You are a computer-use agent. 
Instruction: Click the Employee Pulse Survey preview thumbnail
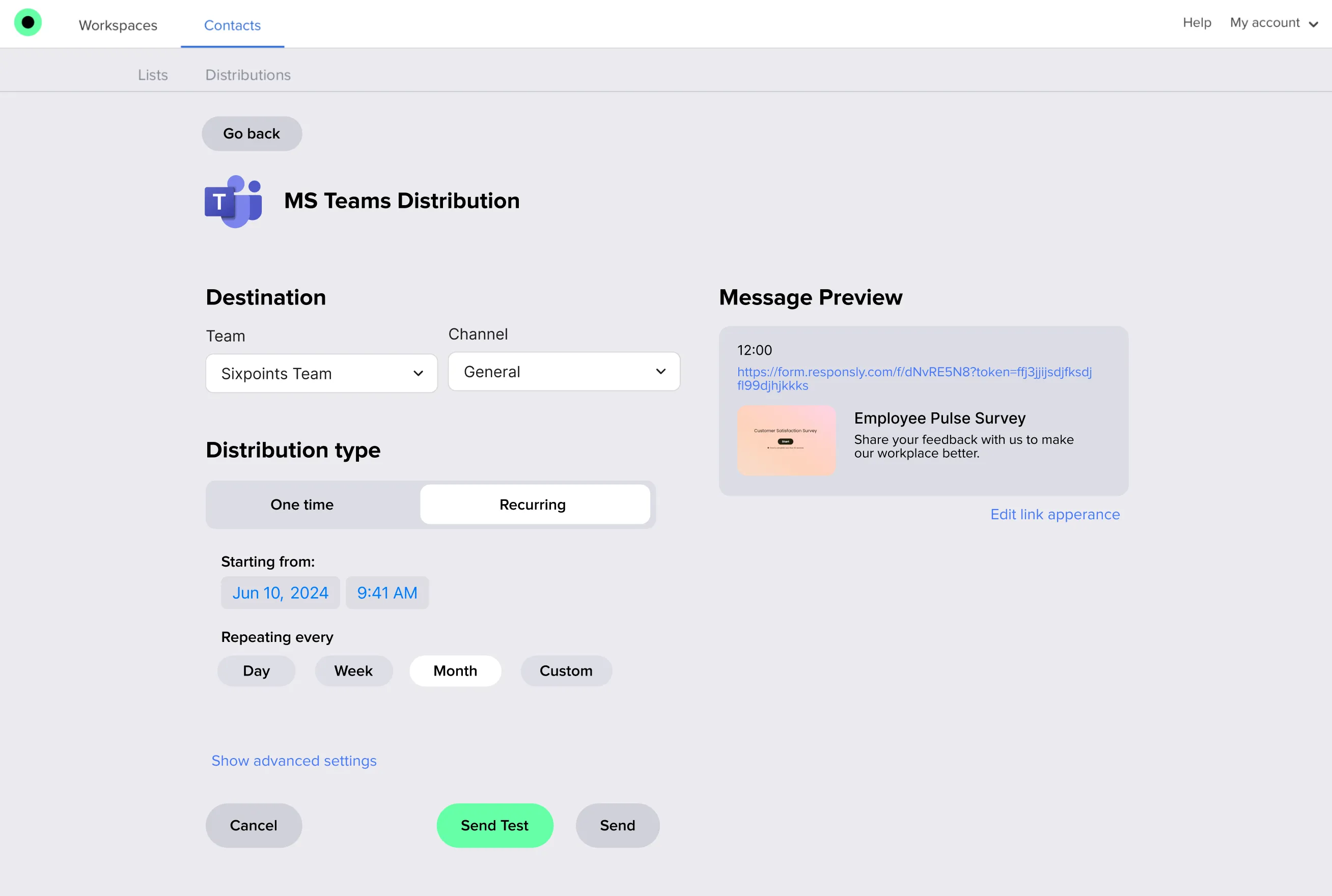pyautogui.click(x=786, y=440)
